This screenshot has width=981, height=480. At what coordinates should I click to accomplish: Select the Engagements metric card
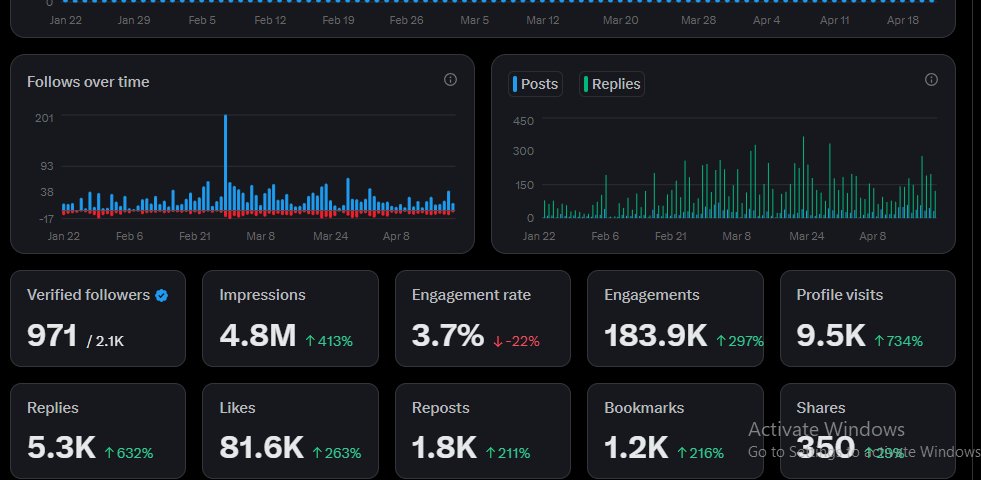pyautogui.click(x=675, y=319)
